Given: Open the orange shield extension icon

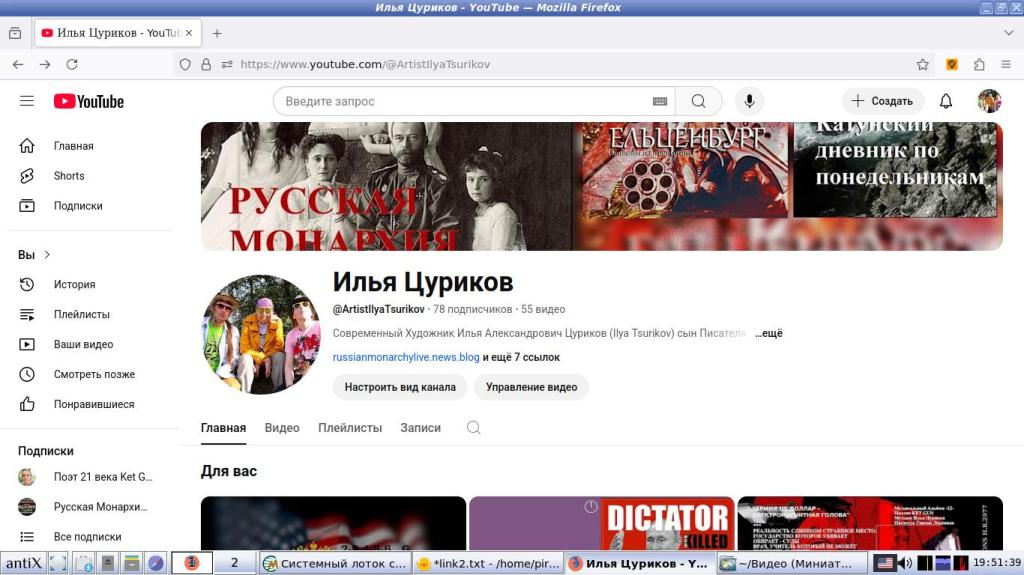Looking at the screenshot, I should 952,64.
